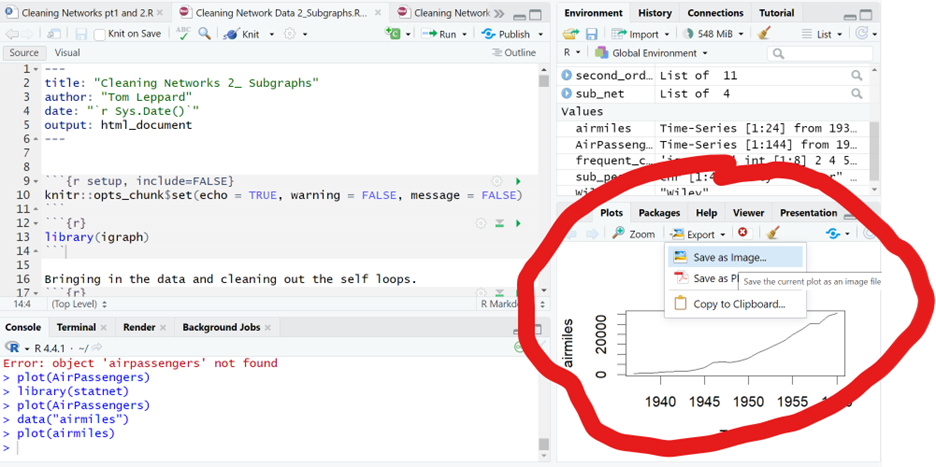Click the Publish plot icon in Plots pane
The height and width of the screenshot is (467, 936).
(x=833, y=234)
